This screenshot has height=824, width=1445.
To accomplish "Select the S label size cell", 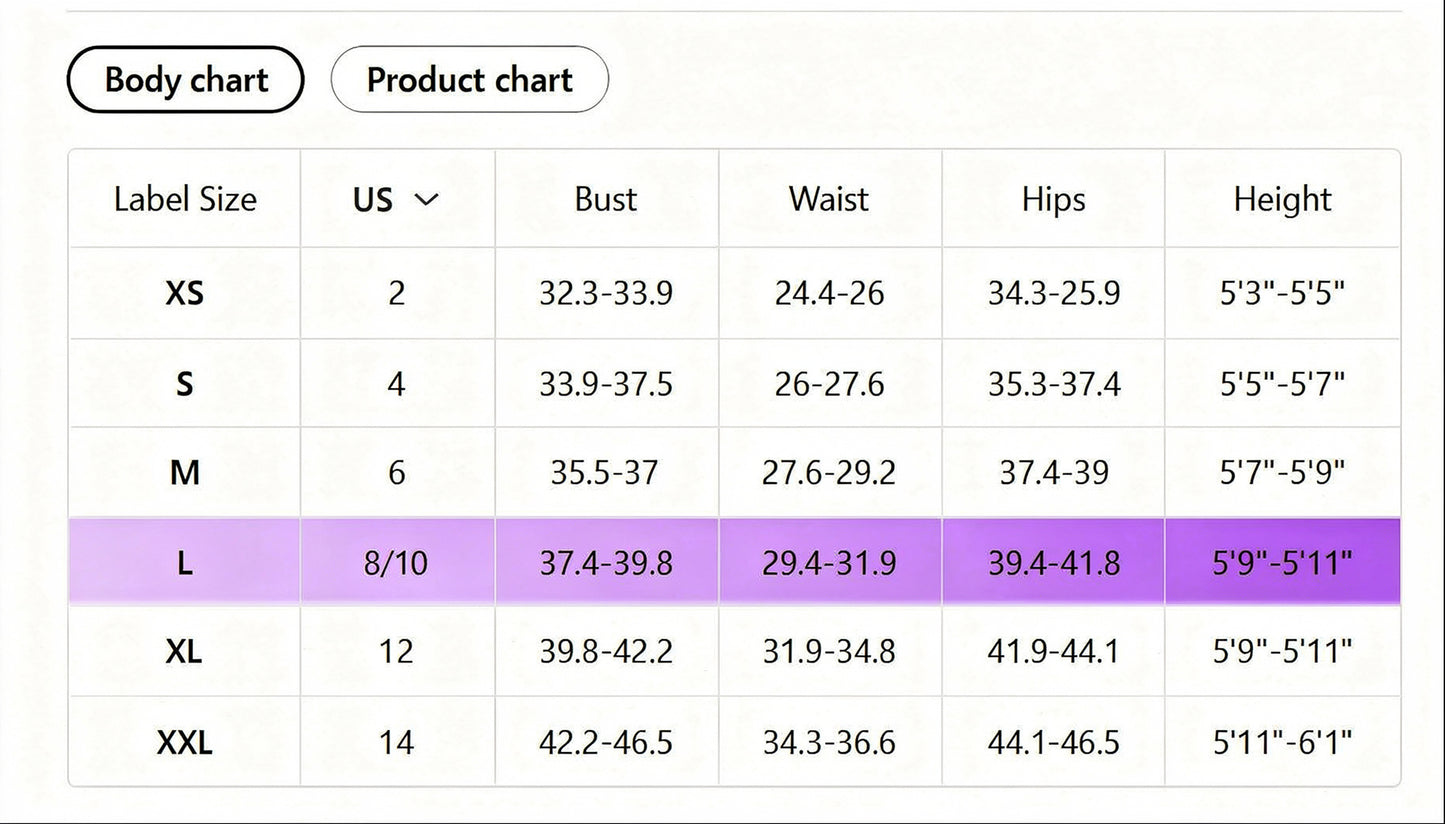I will tap(184, 383).
